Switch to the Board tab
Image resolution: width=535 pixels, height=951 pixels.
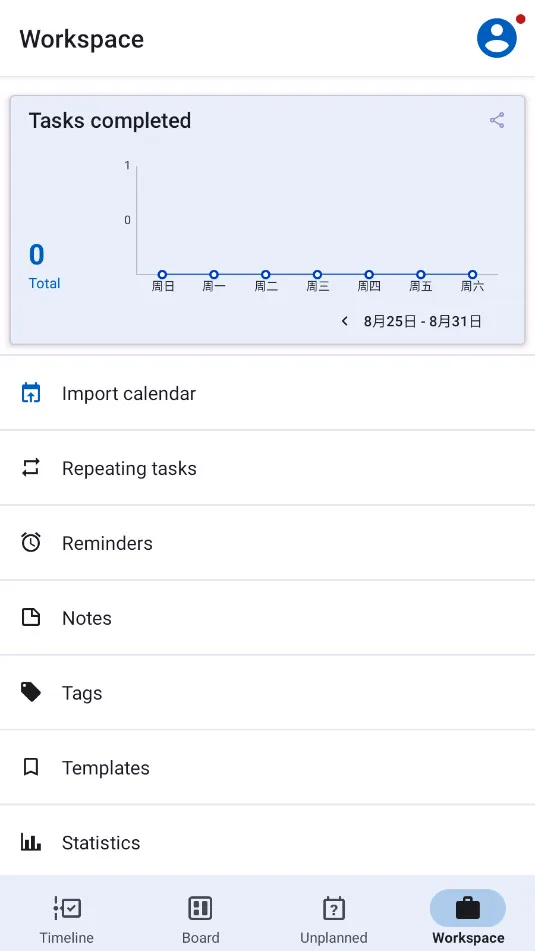coord(200,918)
